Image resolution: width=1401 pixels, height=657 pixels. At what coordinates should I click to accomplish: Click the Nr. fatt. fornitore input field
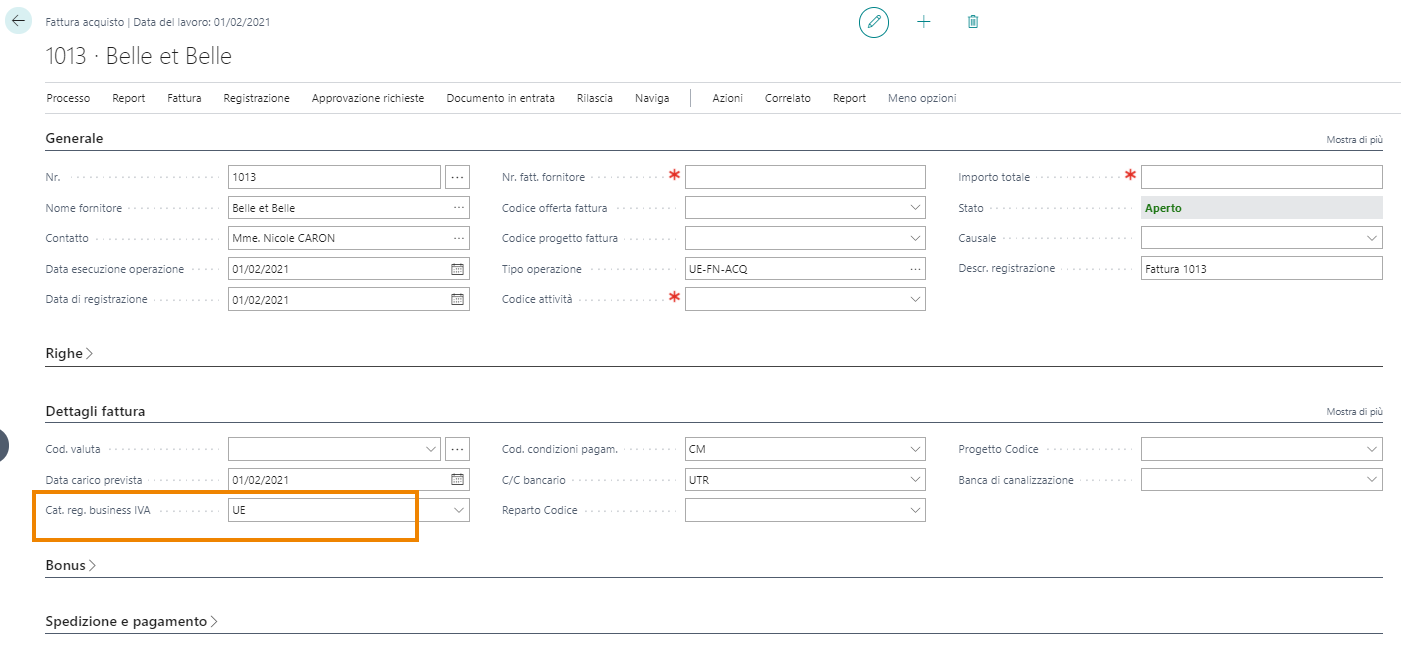coord(805,177)
